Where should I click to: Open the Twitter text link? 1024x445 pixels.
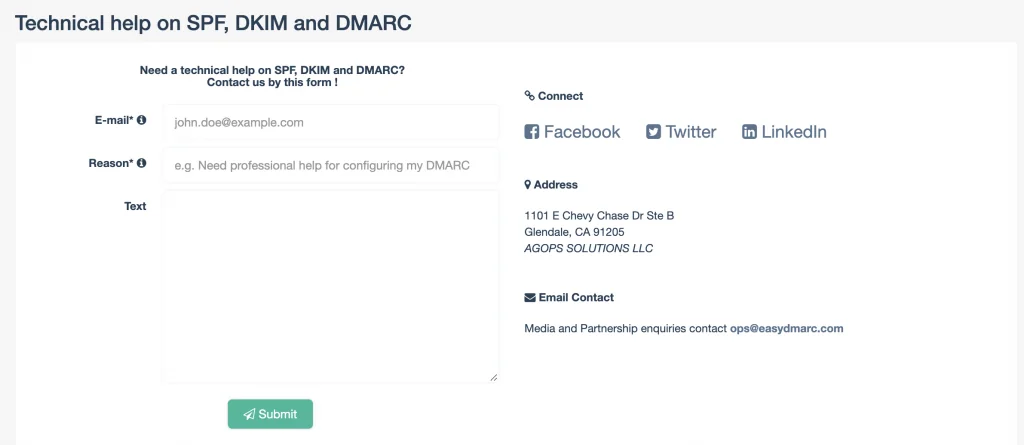(x=691, y=132)
